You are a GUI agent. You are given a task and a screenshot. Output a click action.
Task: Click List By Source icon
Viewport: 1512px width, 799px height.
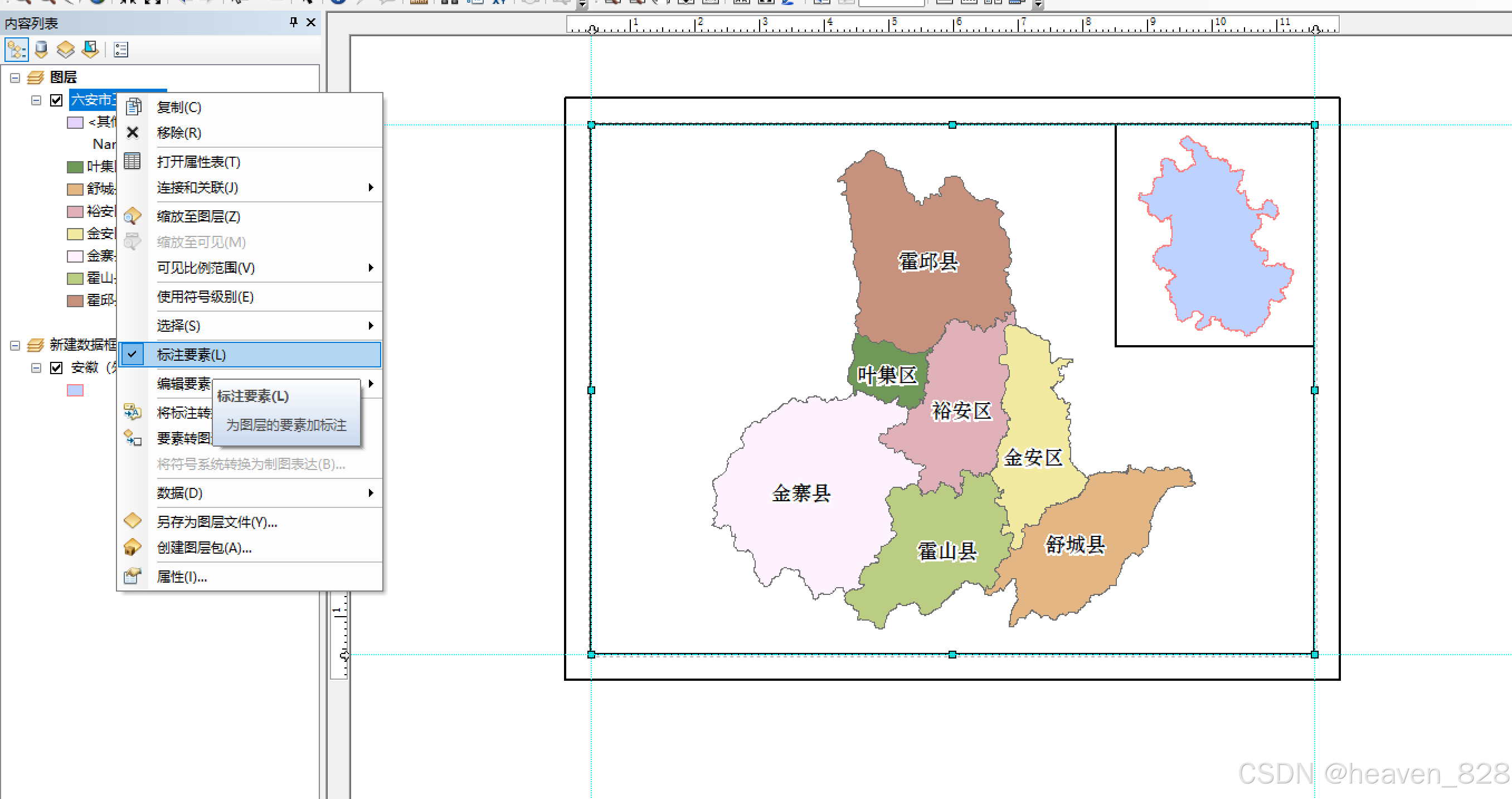point(41,50)
